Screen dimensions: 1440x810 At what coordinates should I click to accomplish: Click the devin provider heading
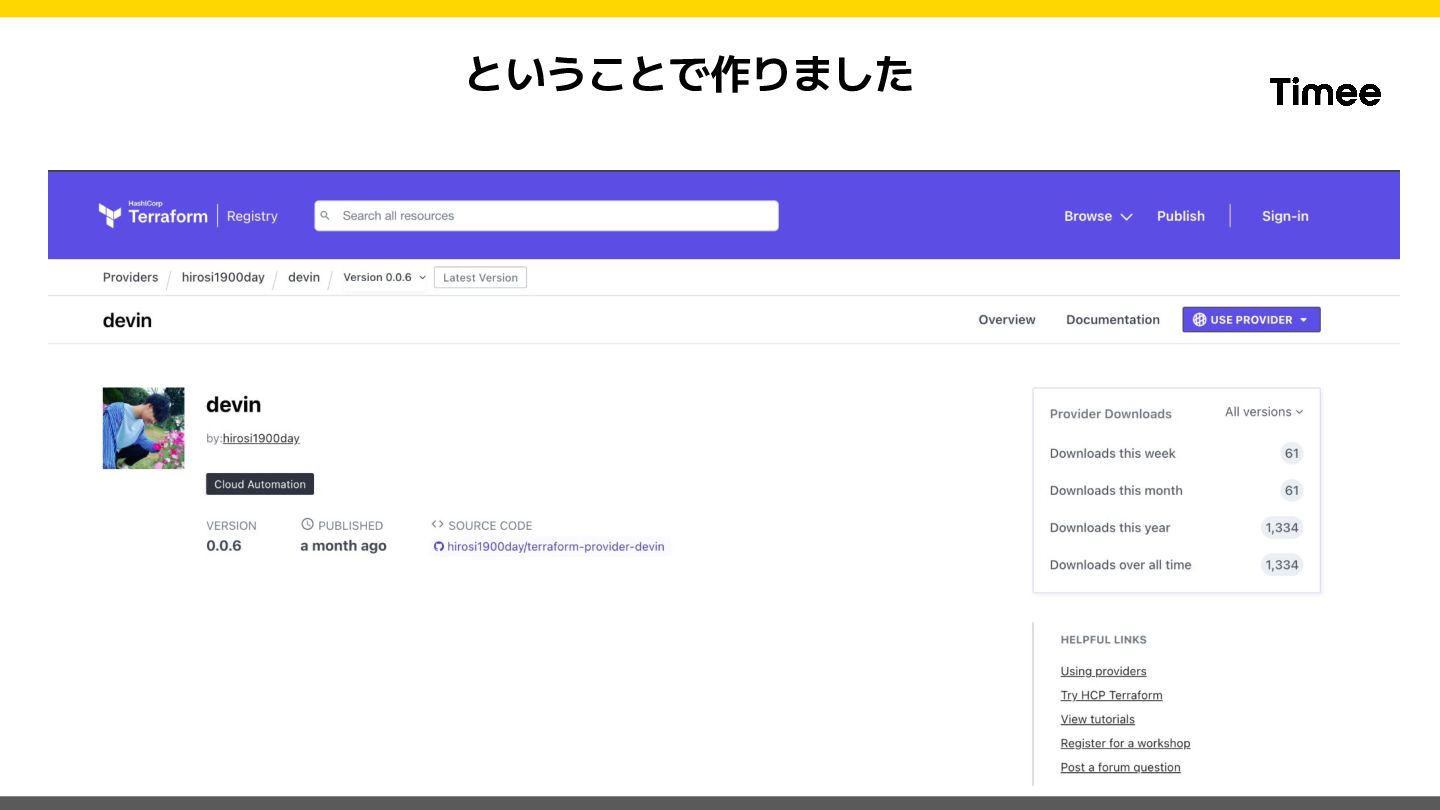(233, 405)
